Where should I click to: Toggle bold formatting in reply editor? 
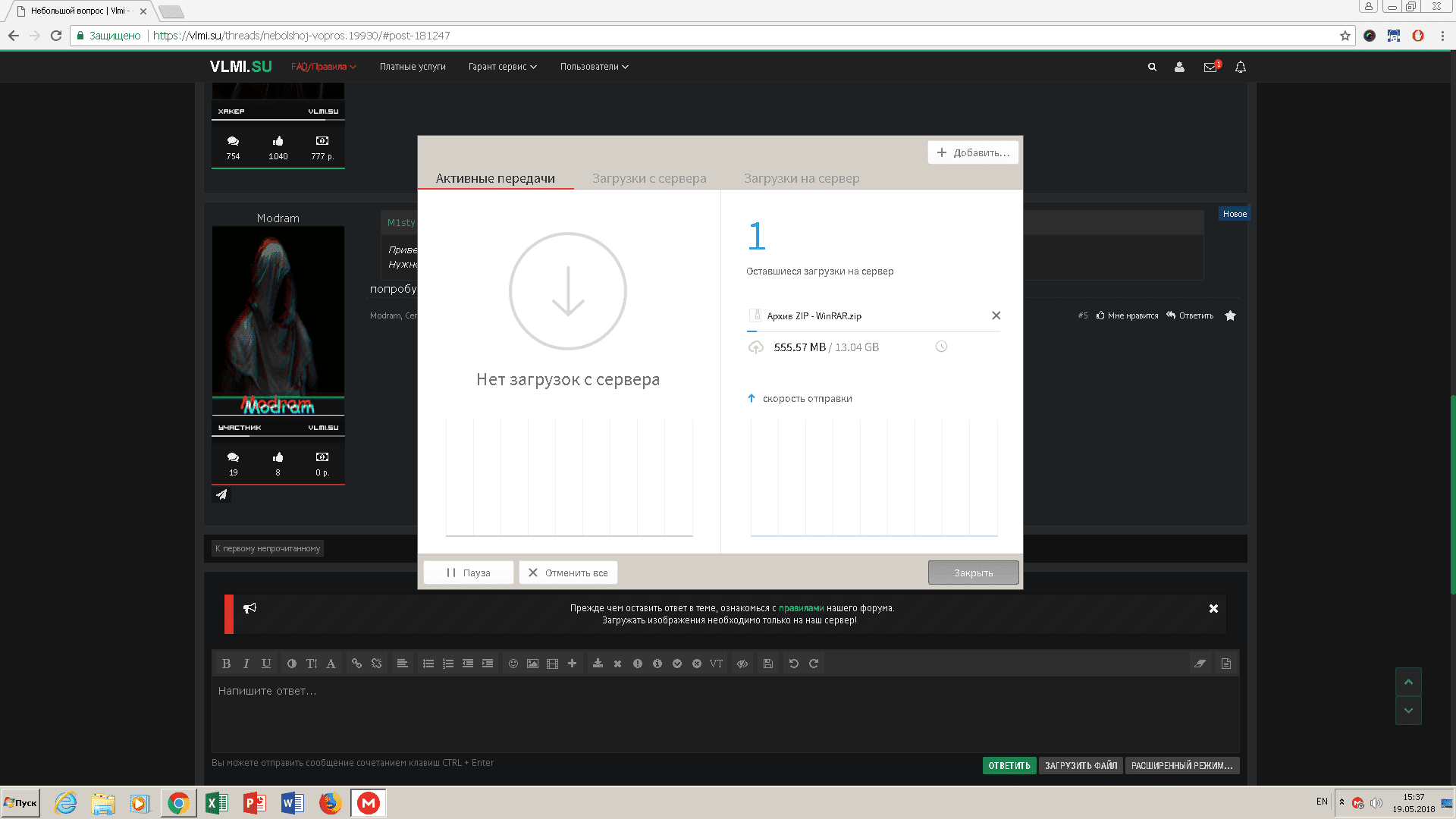click(x=226, y=664)
